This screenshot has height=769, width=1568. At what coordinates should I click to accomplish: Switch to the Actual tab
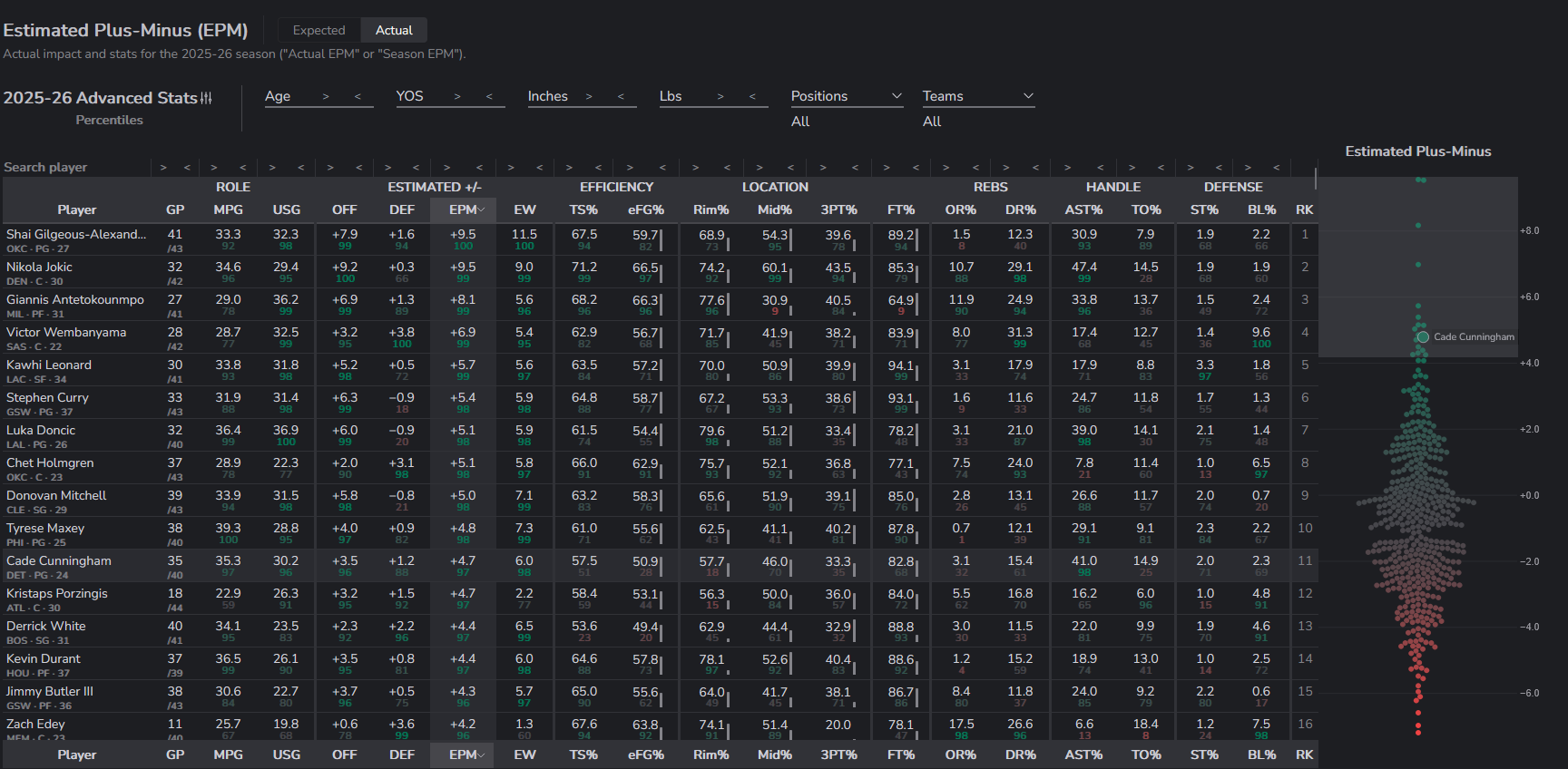pos(394,30)
